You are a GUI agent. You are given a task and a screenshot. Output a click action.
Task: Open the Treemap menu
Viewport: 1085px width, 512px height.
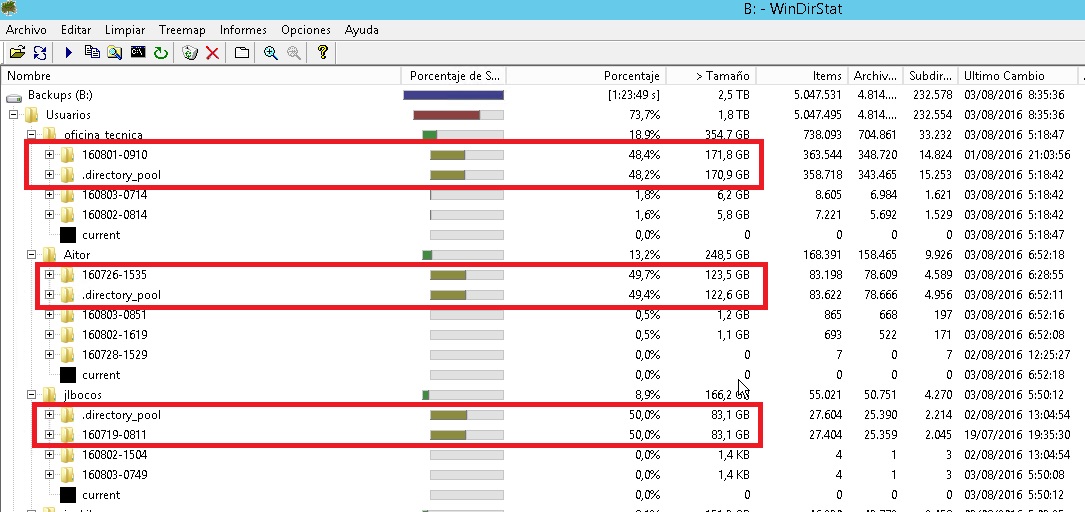coord(182,30)
